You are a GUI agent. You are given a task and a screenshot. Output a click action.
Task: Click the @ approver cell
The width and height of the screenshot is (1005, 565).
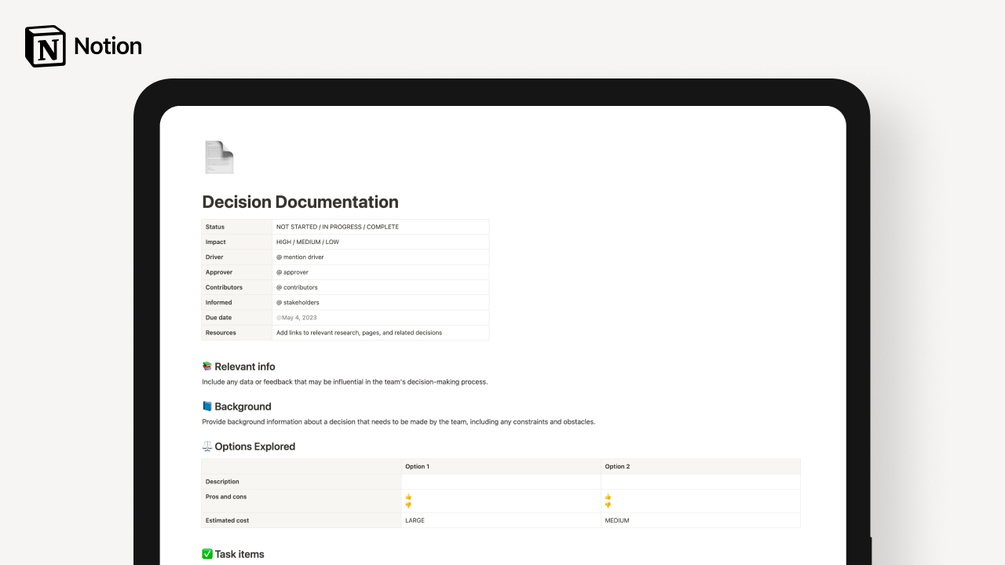[381, 272]
